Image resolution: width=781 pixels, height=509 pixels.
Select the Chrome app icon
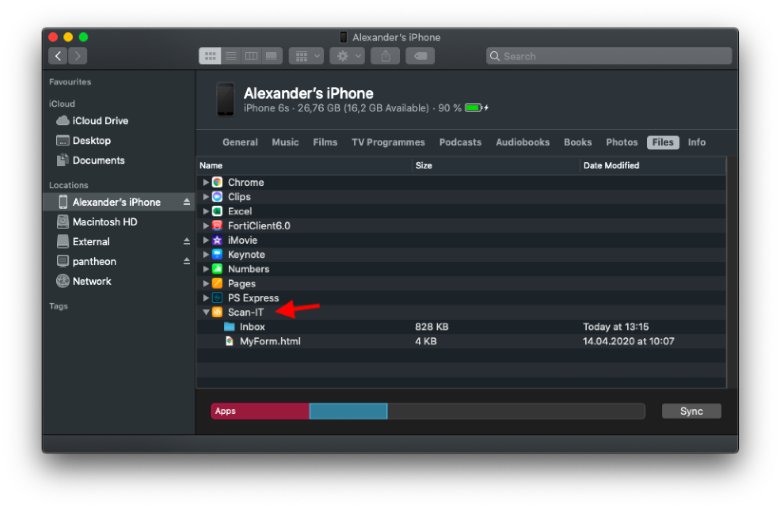point(217,182)
